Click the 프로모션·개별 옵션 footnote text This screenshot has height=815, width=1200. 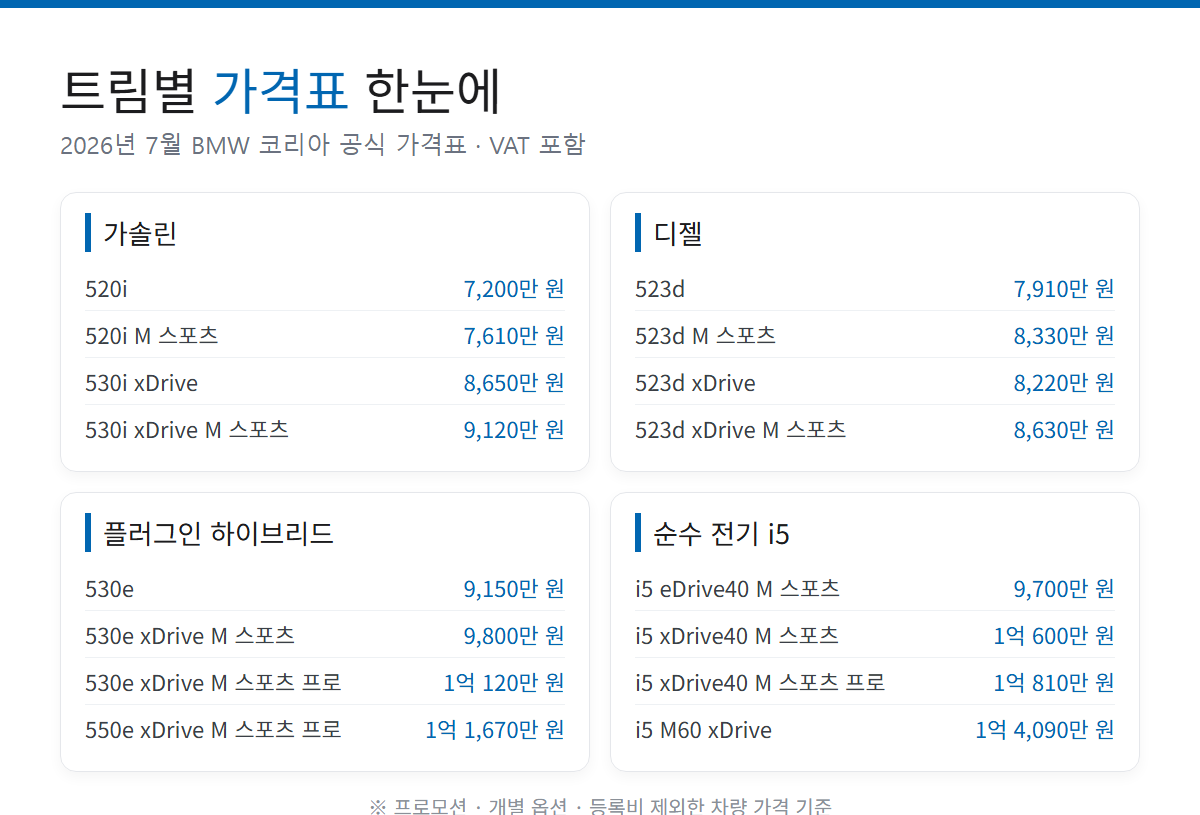click(600, 806)
